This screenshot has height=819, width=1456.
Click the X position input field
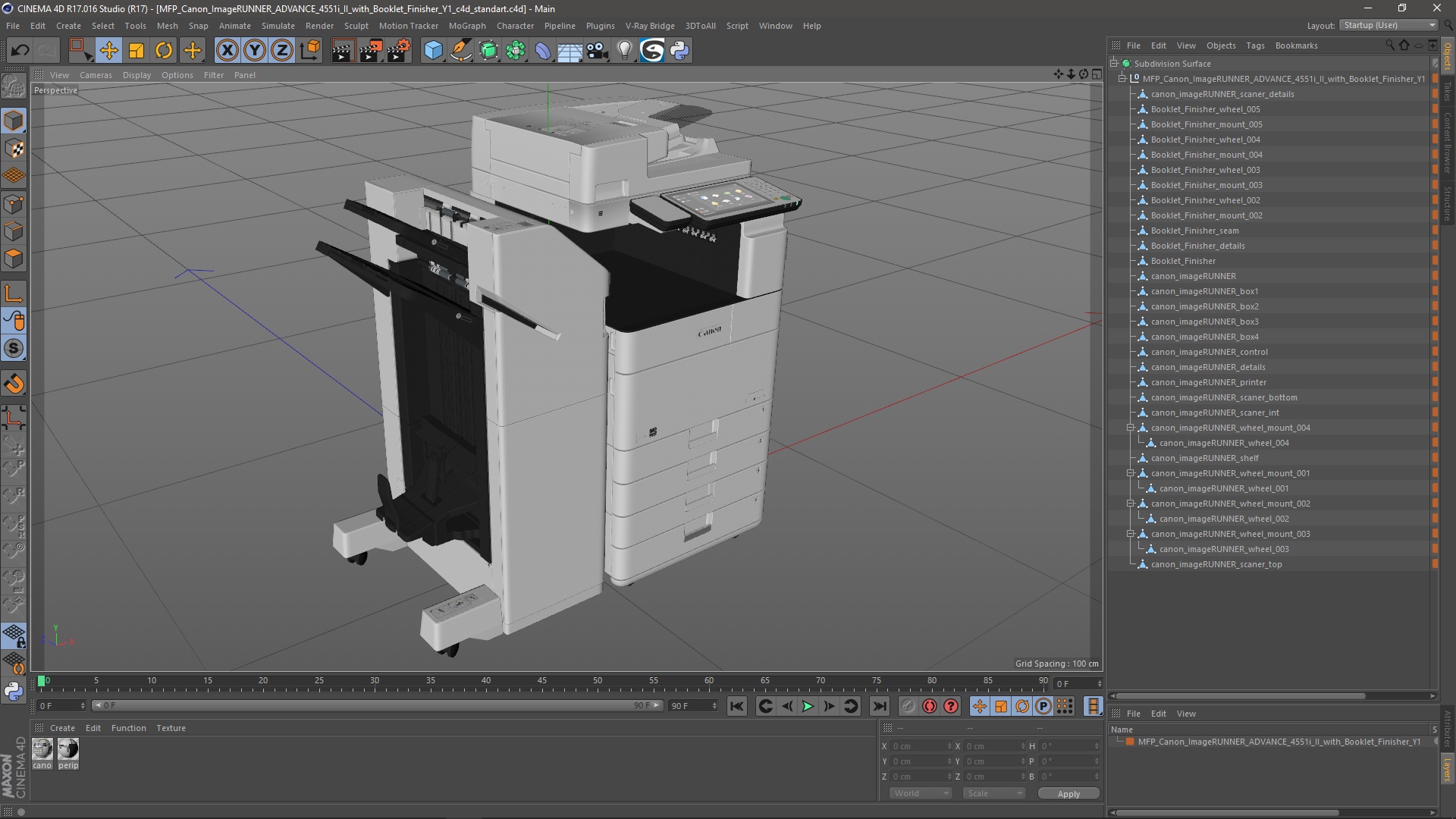tap(920, 746)
